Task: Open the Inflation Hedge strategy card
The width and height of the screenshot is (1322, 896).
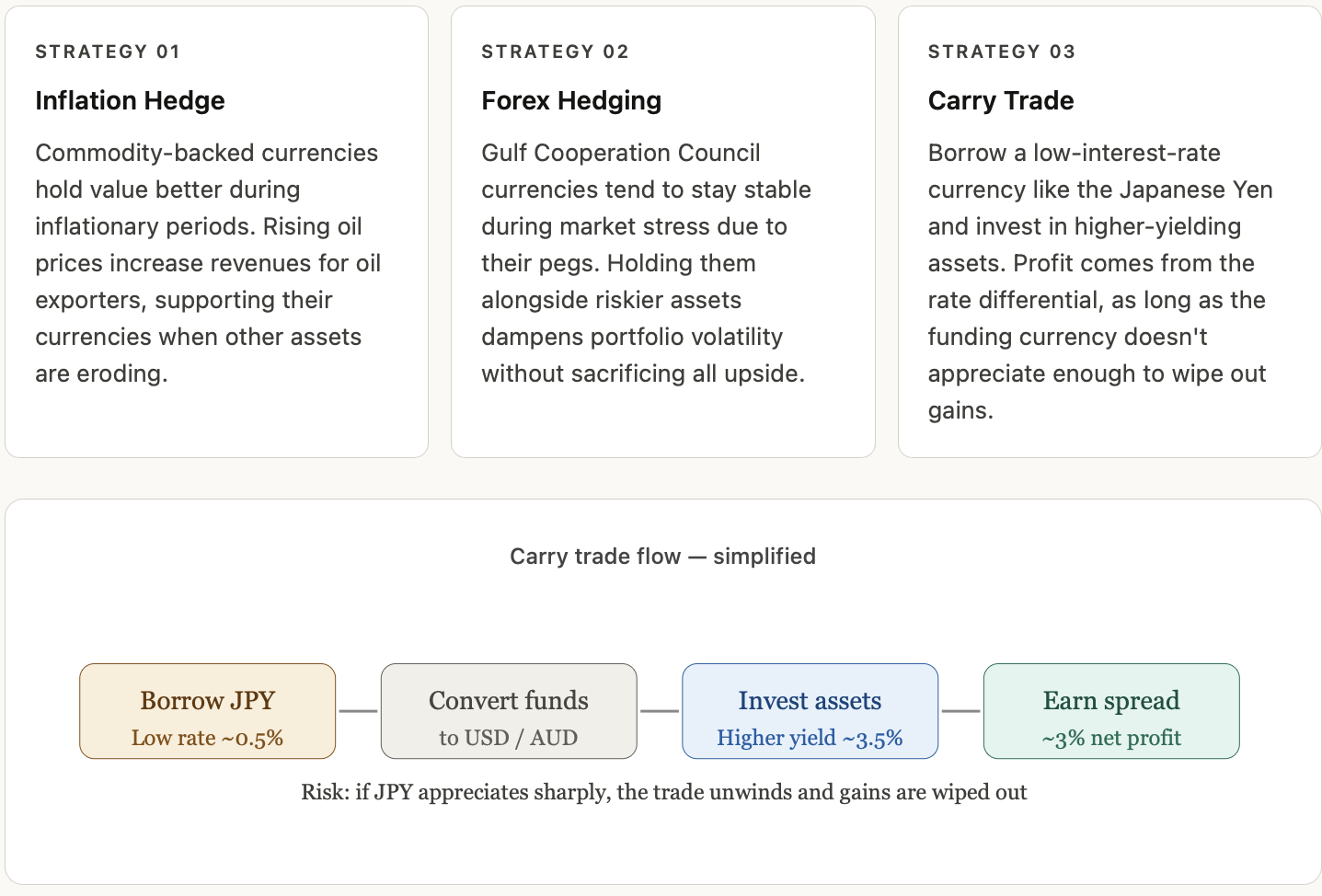Action: 217,232
